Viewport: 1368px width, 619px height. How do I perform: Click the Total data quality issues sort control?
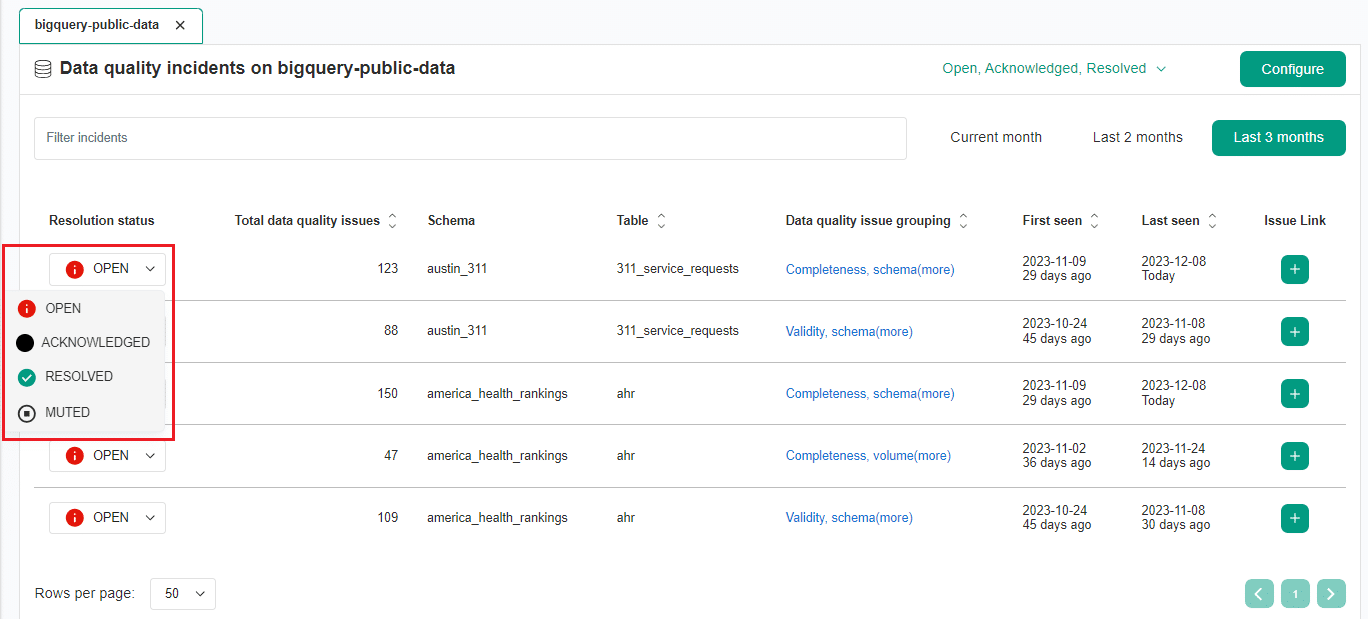pyautogui.click(x=392, y=220)
